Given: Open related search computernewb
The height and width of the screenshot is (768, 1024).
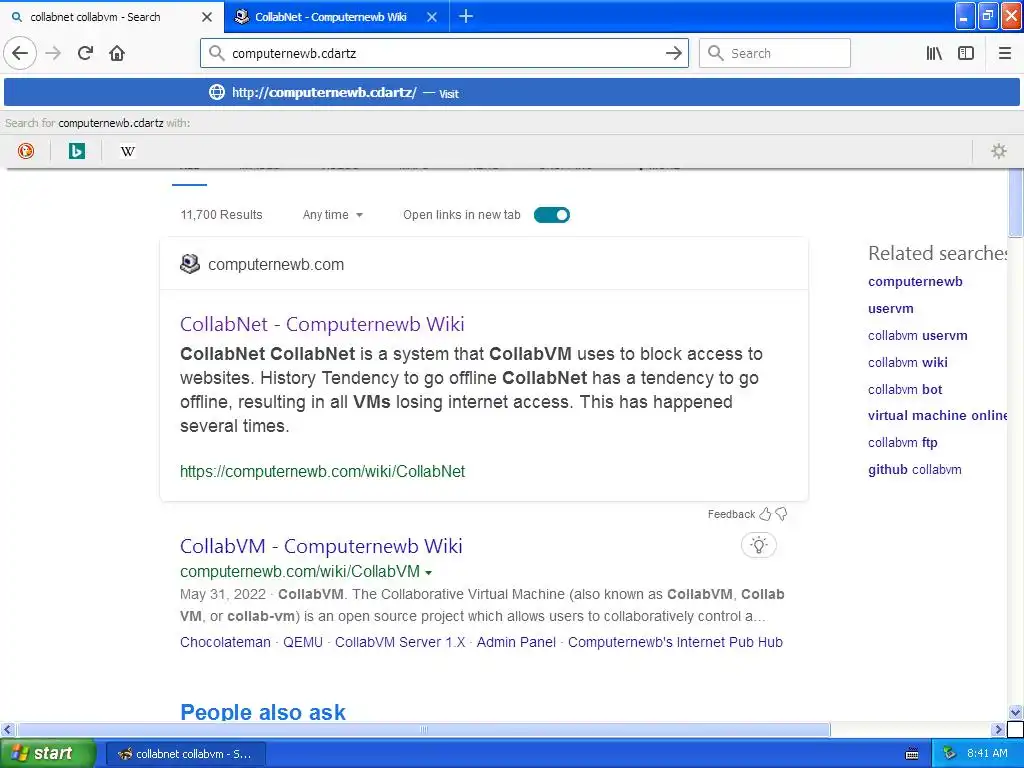Looking at the screenshot, I should pos(915,281).
